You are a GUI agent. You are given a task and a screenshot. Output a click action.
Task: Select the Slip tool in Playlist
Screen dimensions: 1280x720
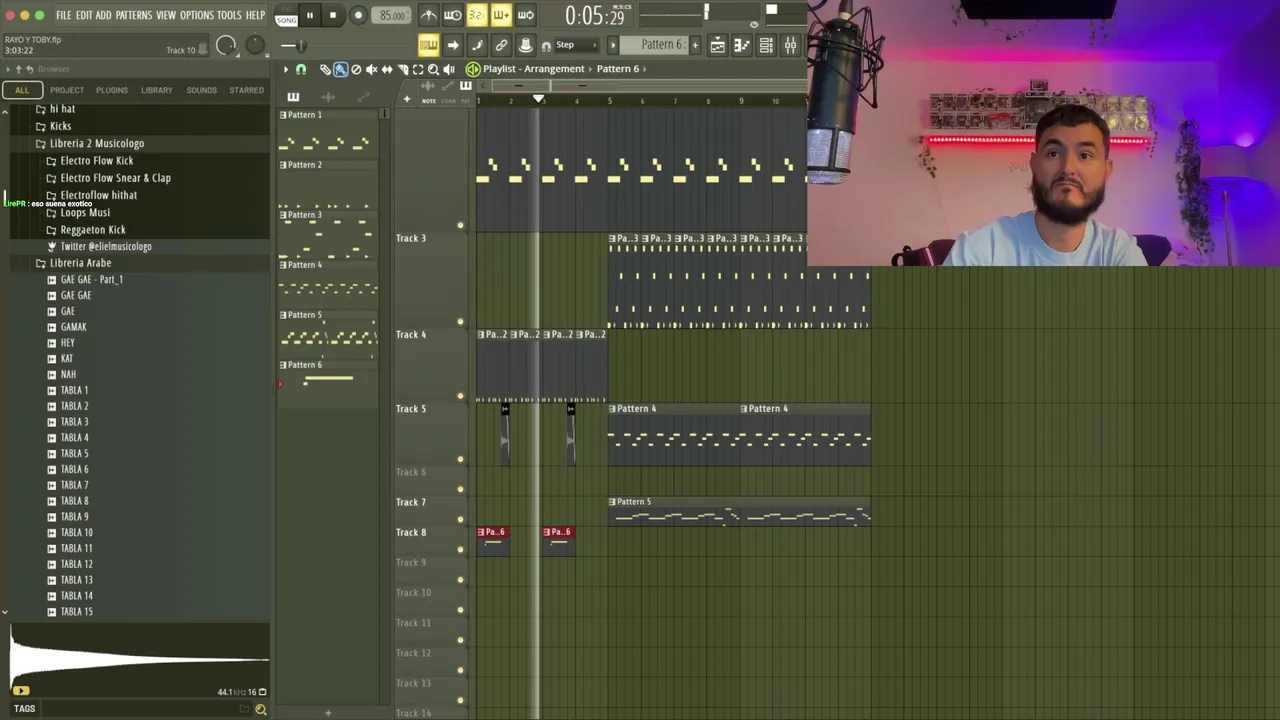tap(387, 69)
